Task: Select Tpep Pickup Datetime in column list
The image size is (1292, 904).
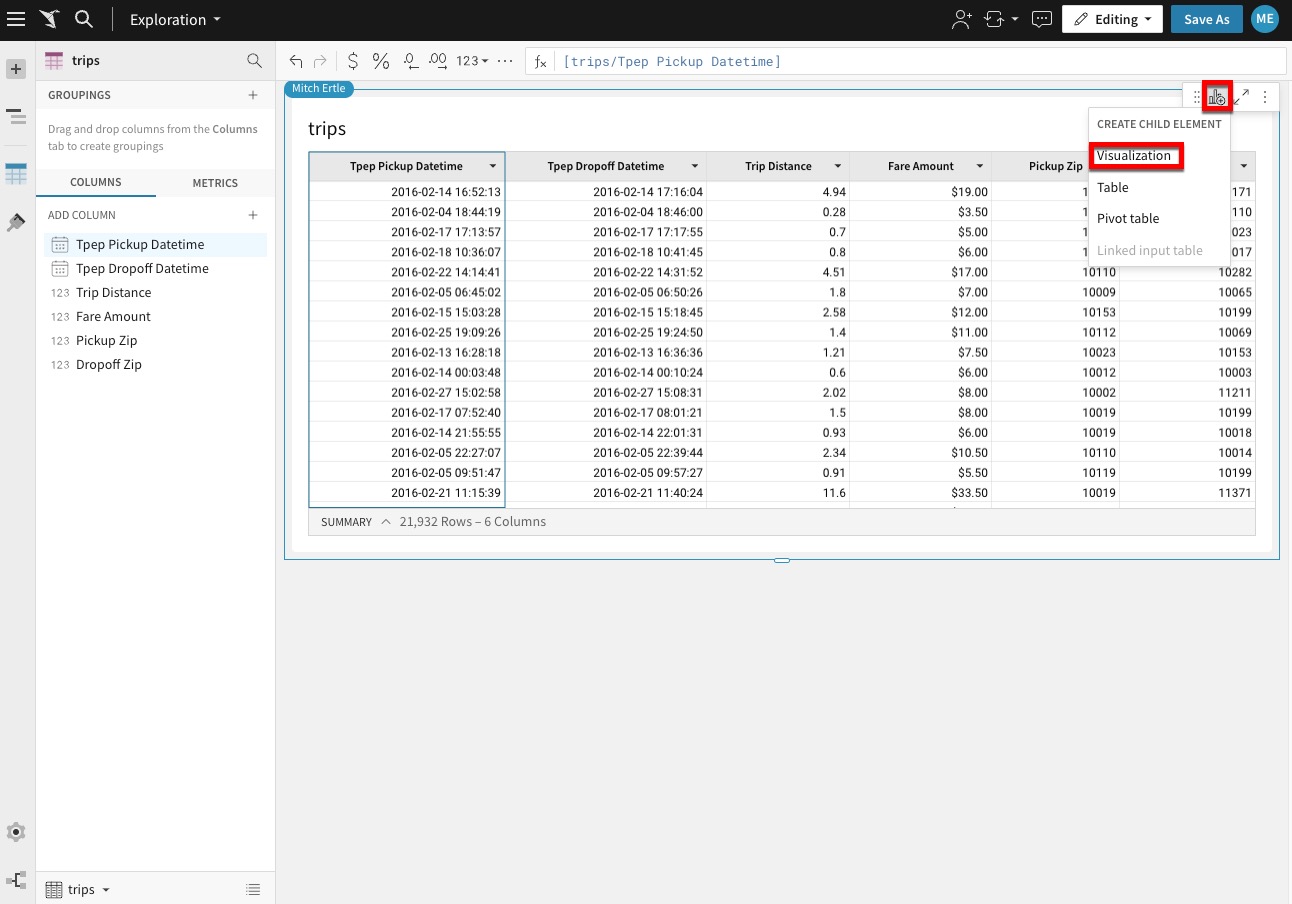Action: 155,244
